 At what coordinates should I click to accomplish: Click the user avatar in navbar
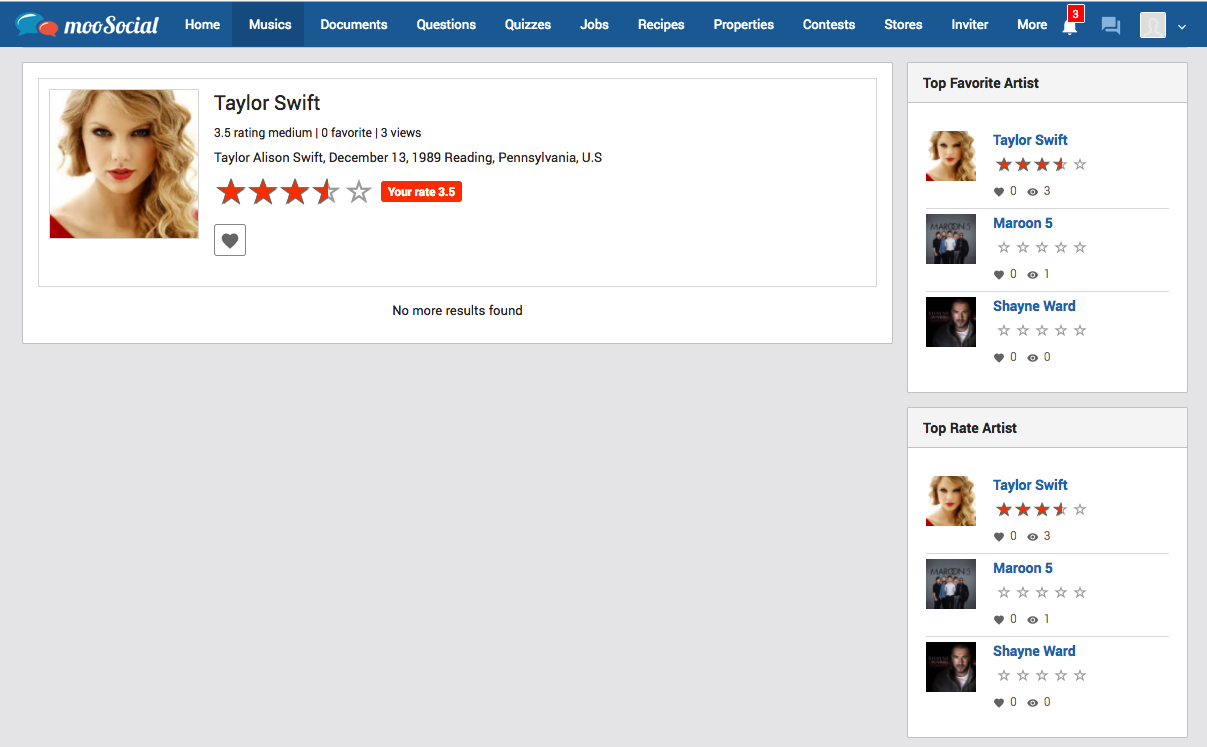[x=1153, y=26]
